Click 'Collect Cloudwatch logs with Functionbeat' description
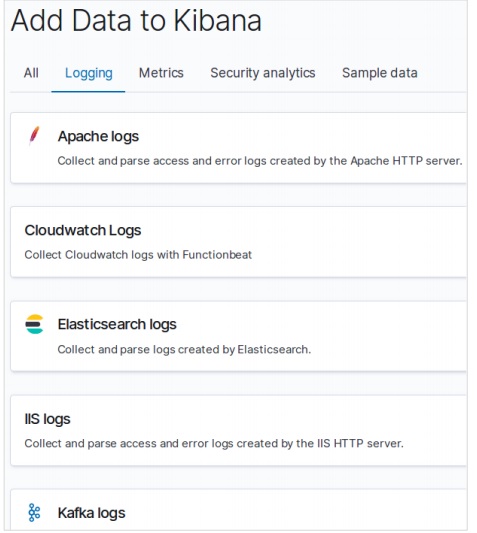This screenshot has width=477, height=533. pyautogui.click(x=138, y=255)
